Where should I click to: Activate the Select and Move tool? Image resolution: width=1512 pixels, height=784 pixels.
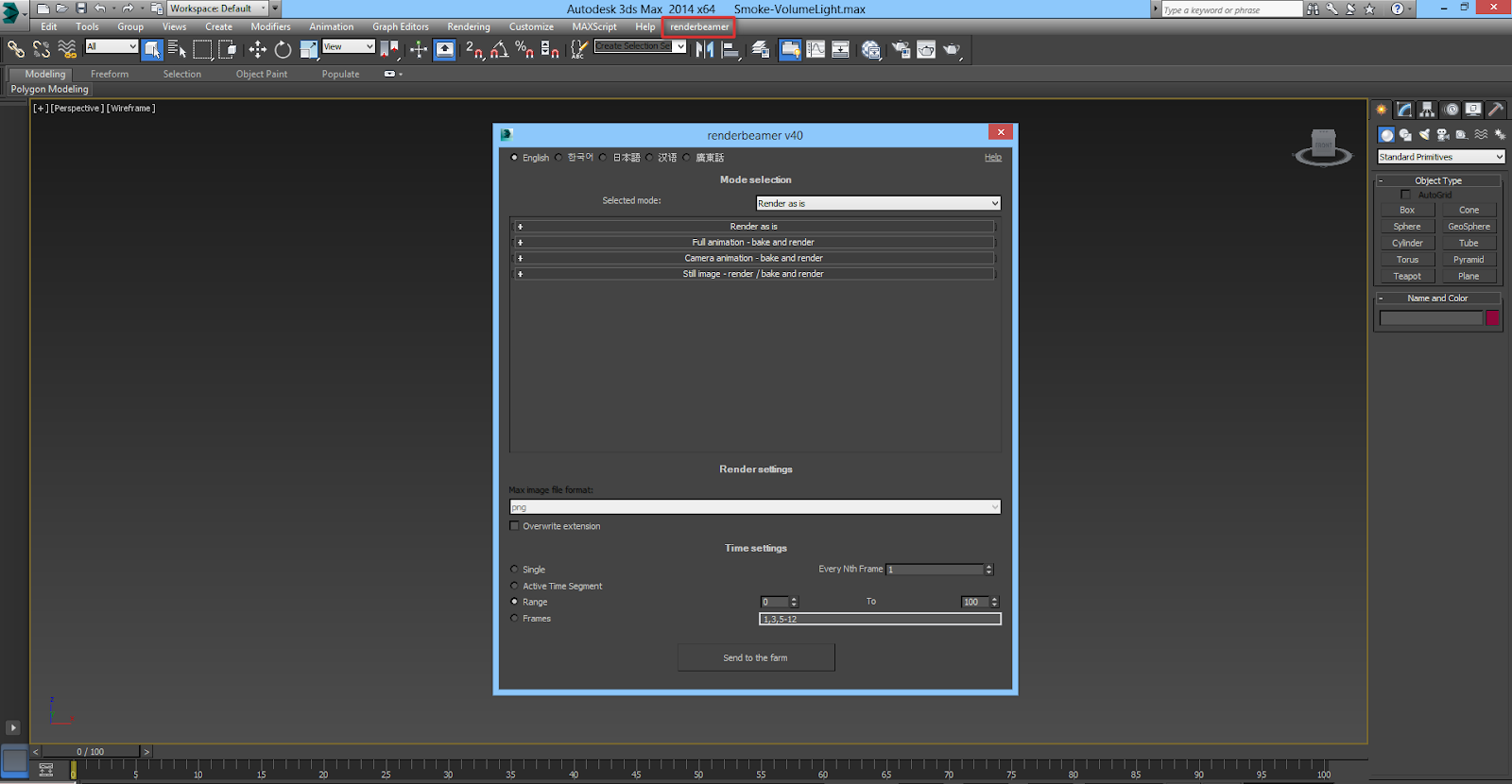point(258,49)
